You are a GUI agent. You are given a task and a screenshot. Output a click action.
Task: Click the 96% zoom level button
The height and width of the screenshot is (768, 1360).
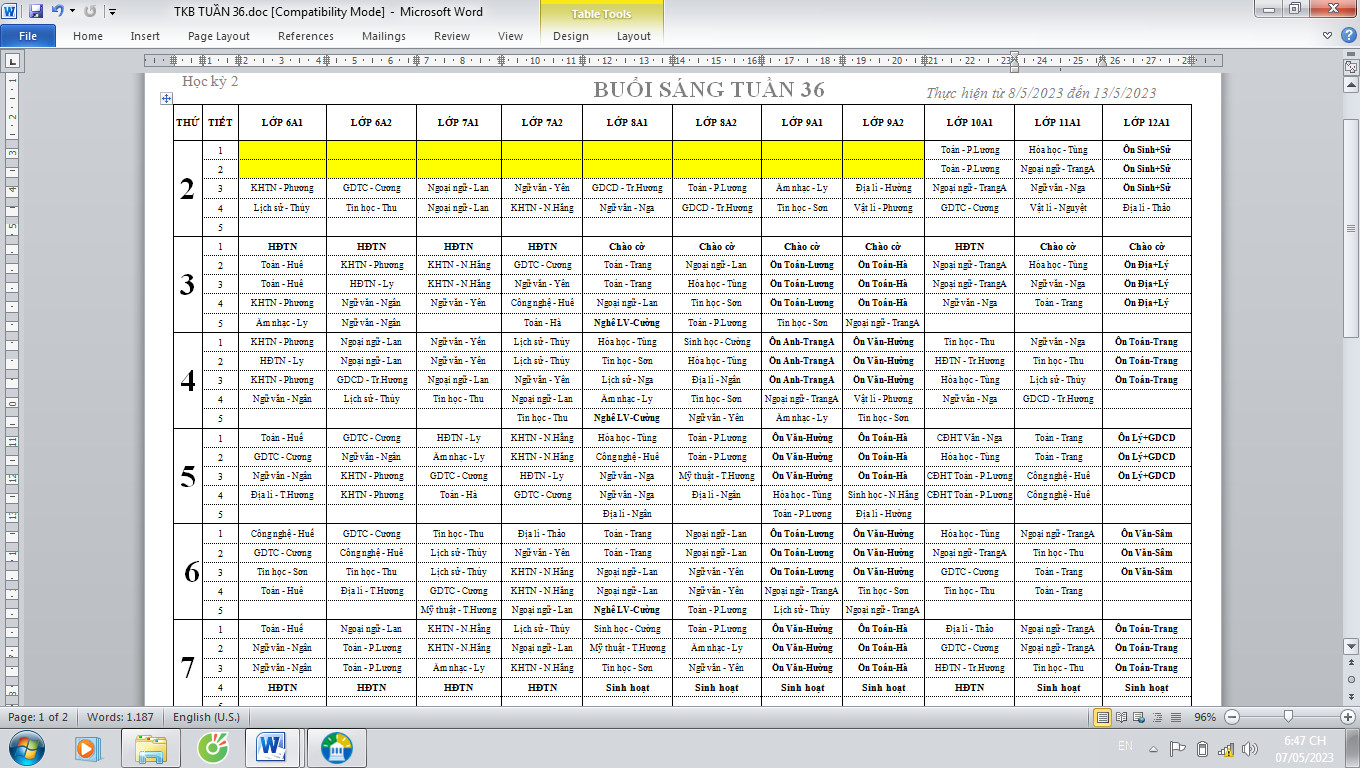point(1205,717)
